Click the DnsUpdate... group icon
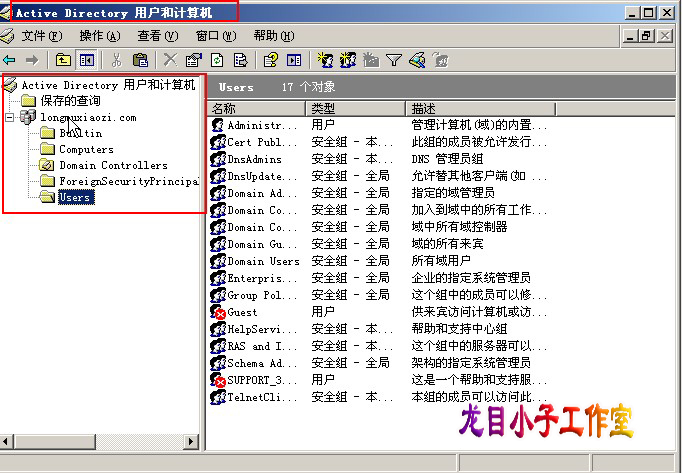 217,176
